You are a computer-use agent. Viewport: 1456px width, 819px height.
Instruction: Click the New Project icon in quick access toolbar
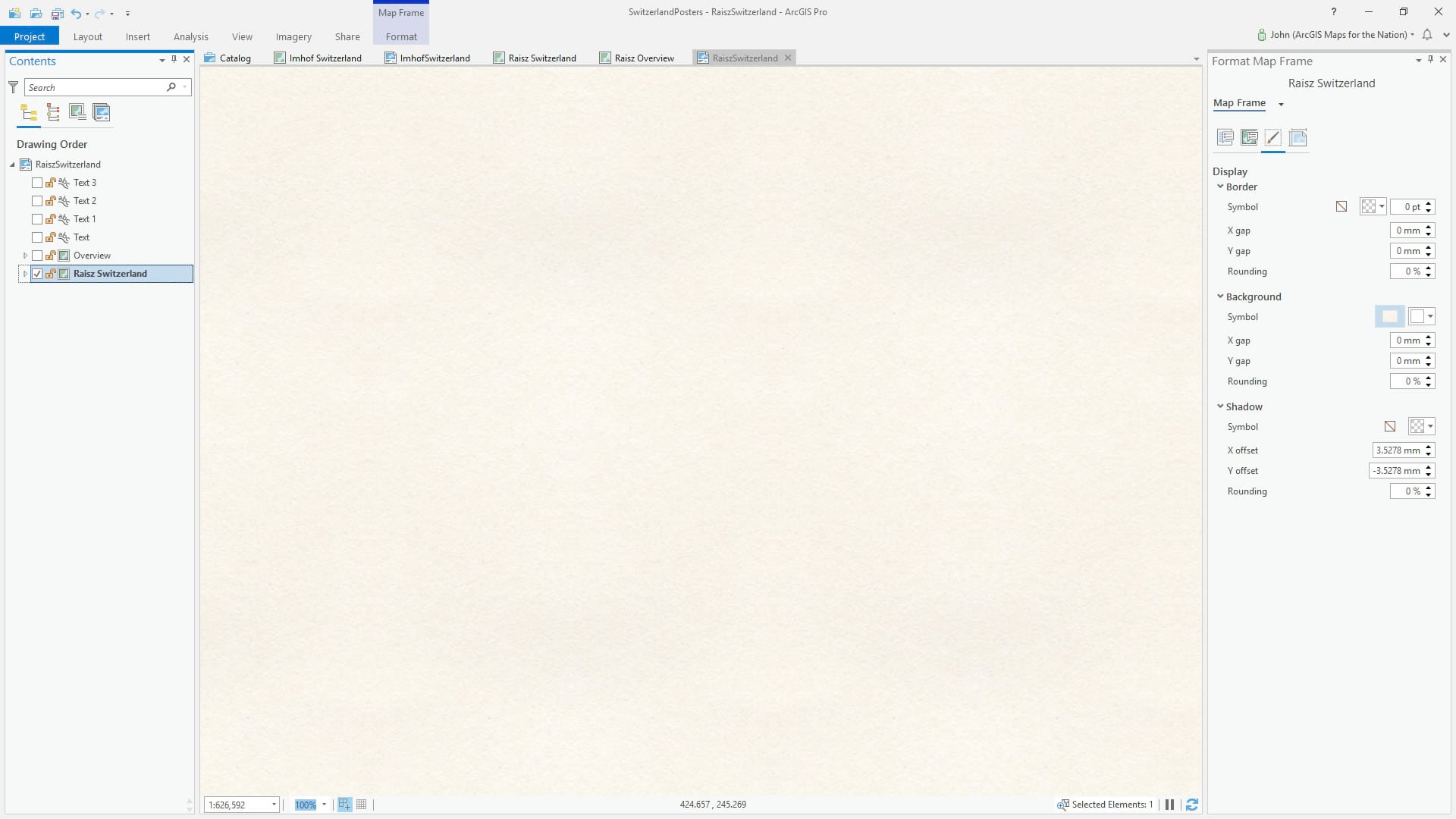point(14,13)
